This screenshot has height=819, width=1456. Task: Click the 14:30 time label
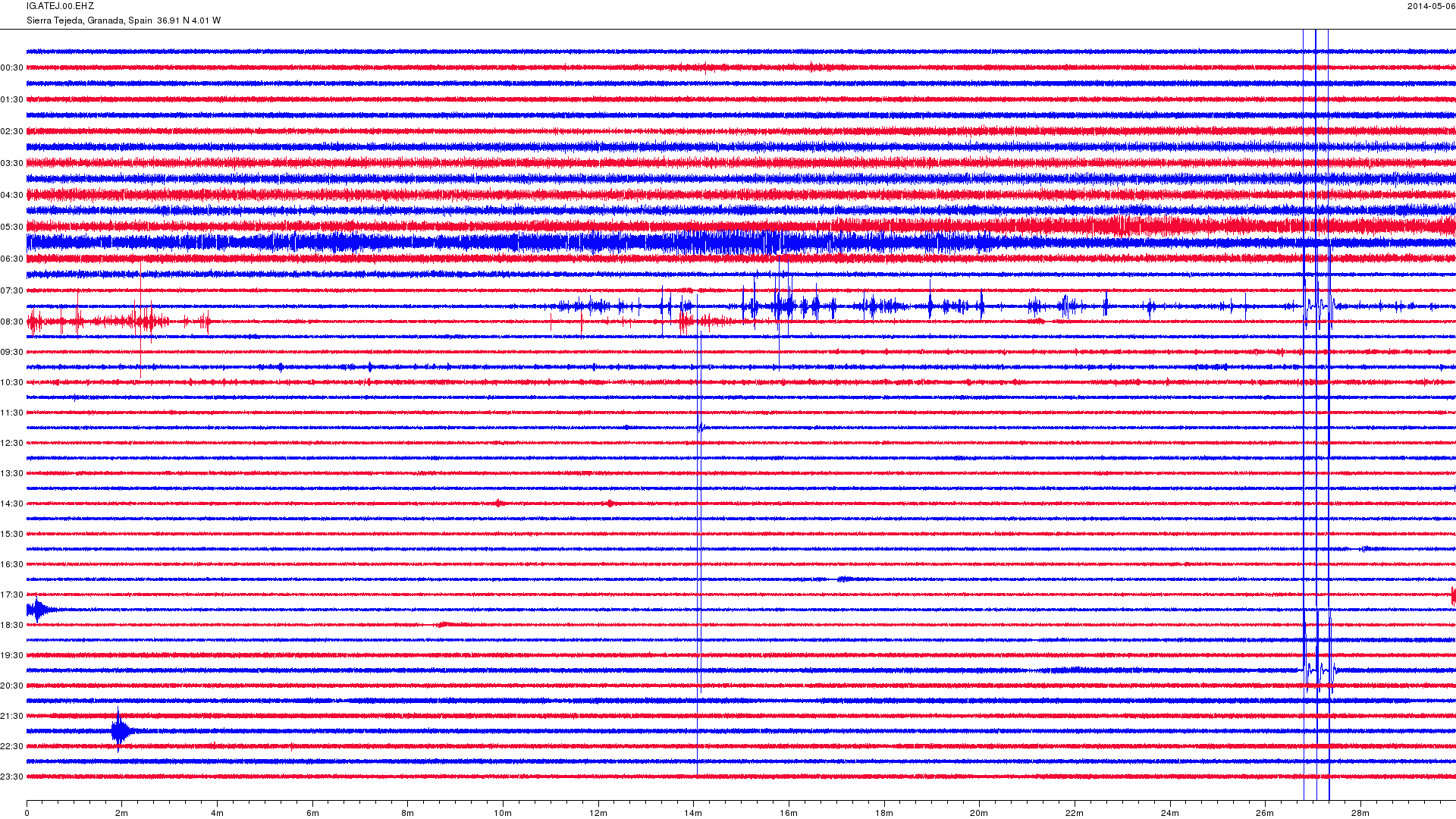(x=11, y=504)
